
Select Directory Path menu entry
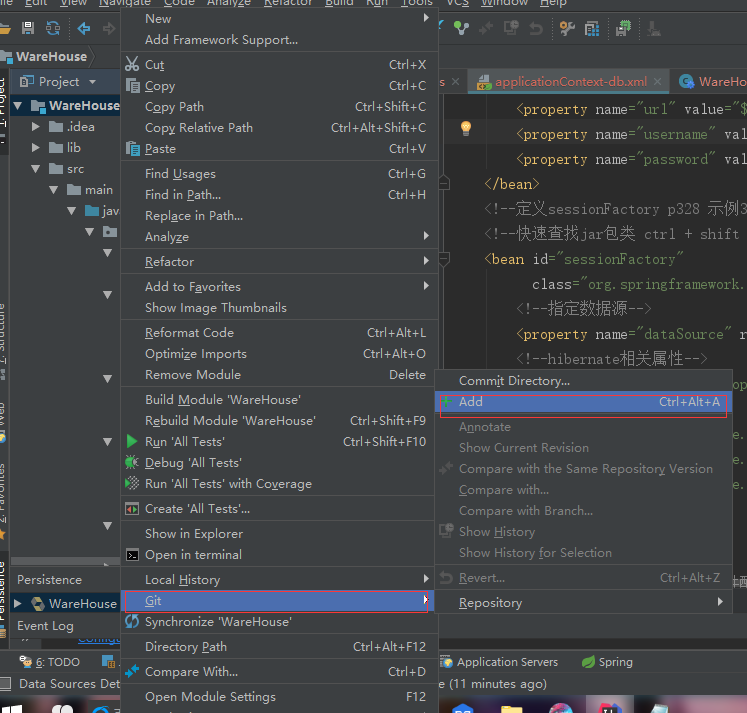click(279, 646)
